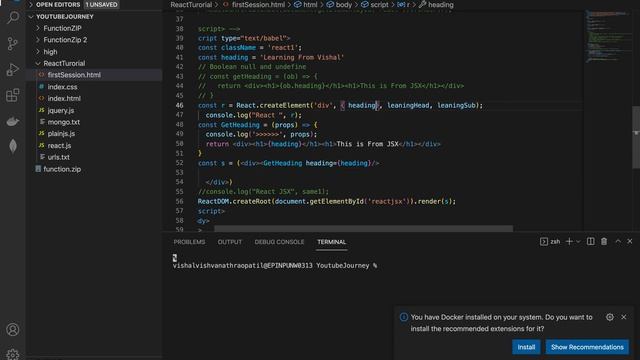Open the Docker view in activity bar
Screen dimensions: 640x360
13,121
